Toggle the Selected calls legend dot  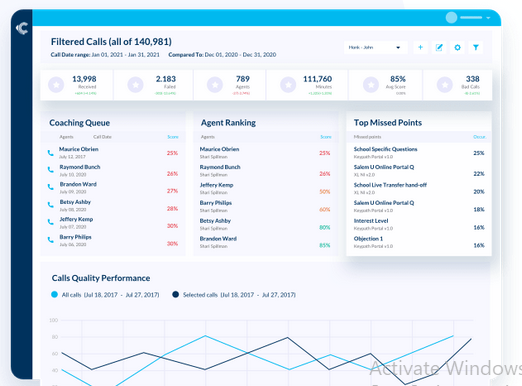tap(175, 294)
